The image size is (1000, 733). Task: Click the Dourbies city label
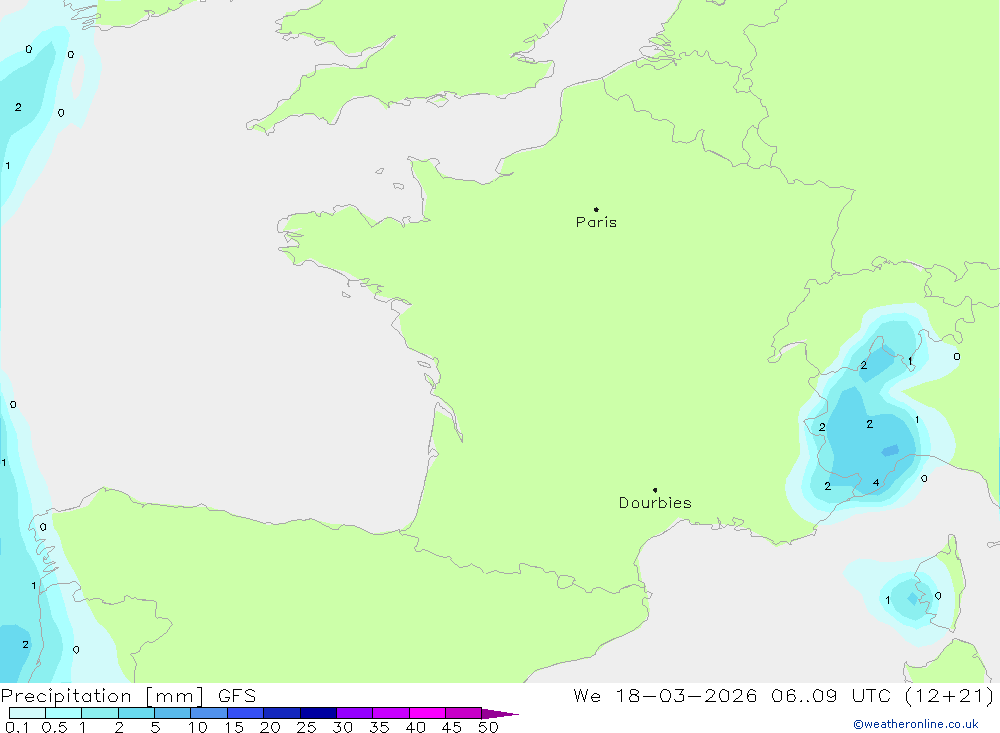click(655, 503)
